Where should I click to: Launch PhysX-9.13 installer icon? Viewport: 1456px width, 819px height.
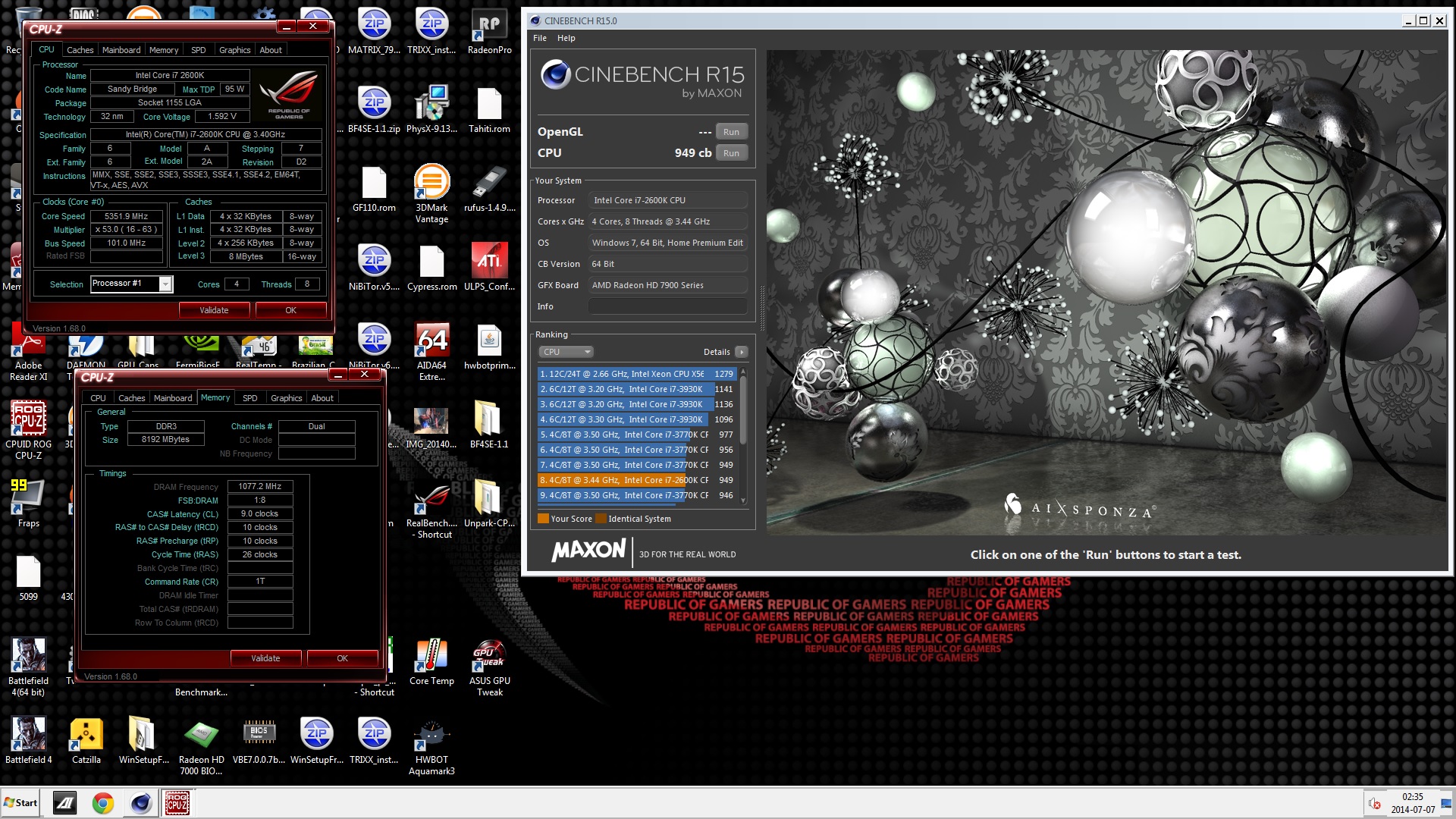pos(431,111)
